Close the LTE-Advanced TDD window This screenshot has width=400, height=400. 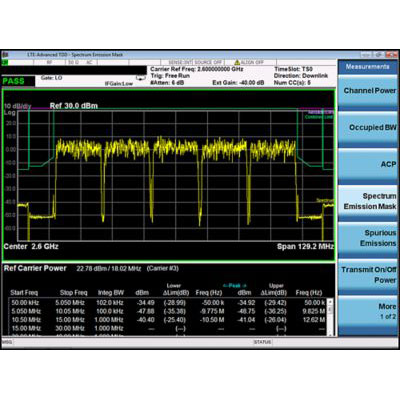coord(392,55)
